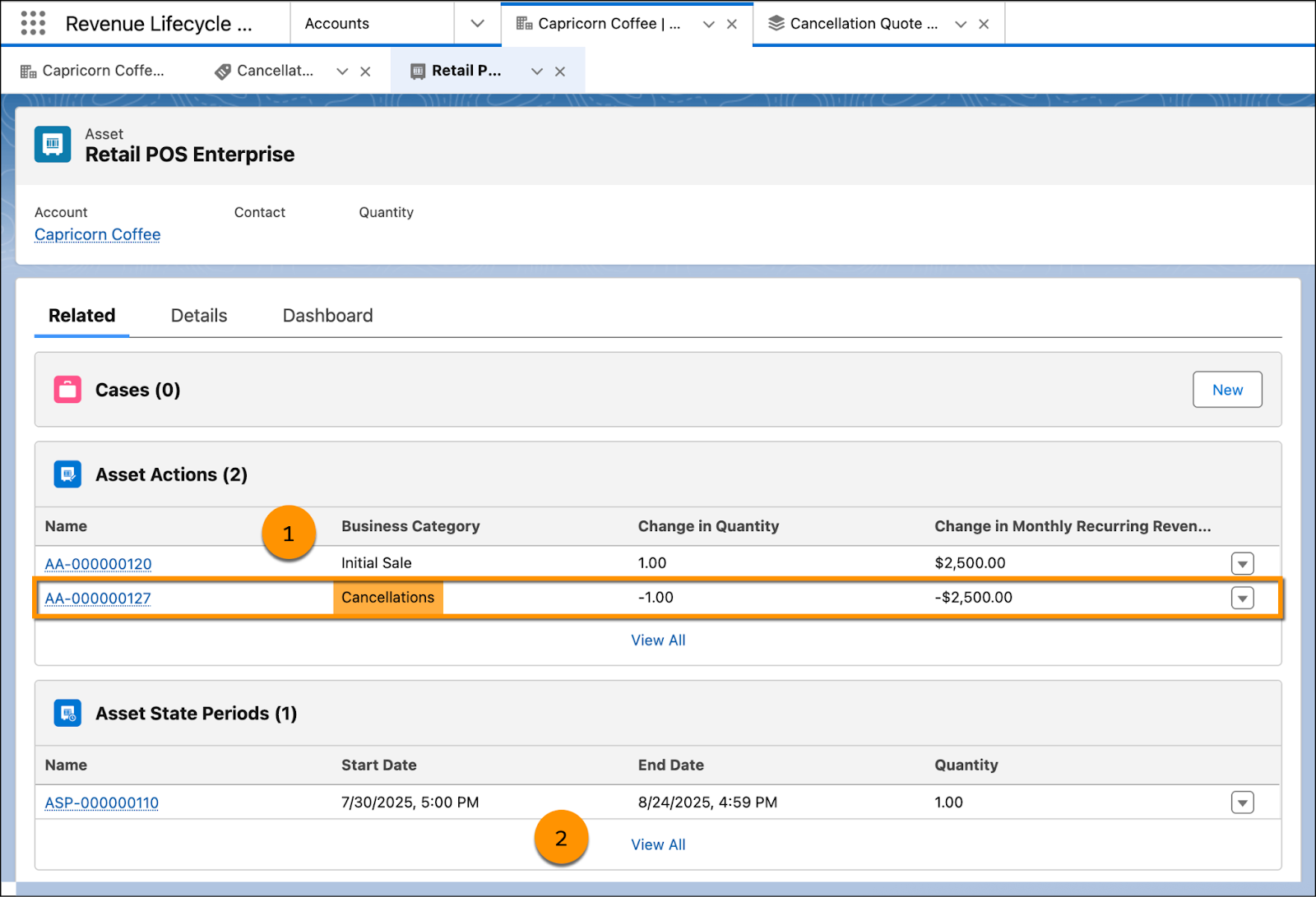1316x897 pixels.
Task: Click the Cases section briefcase icon
Action: click(x=67, y=389)
